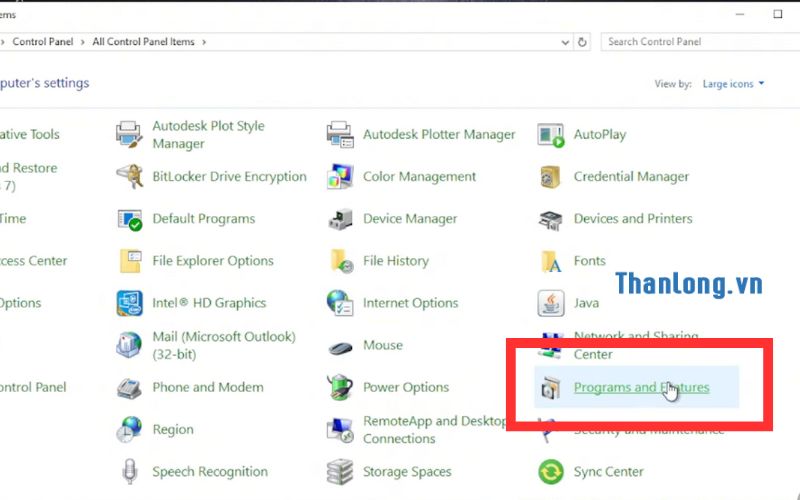
Task: Open the Internet Options link
Action: tap(411, 303)
